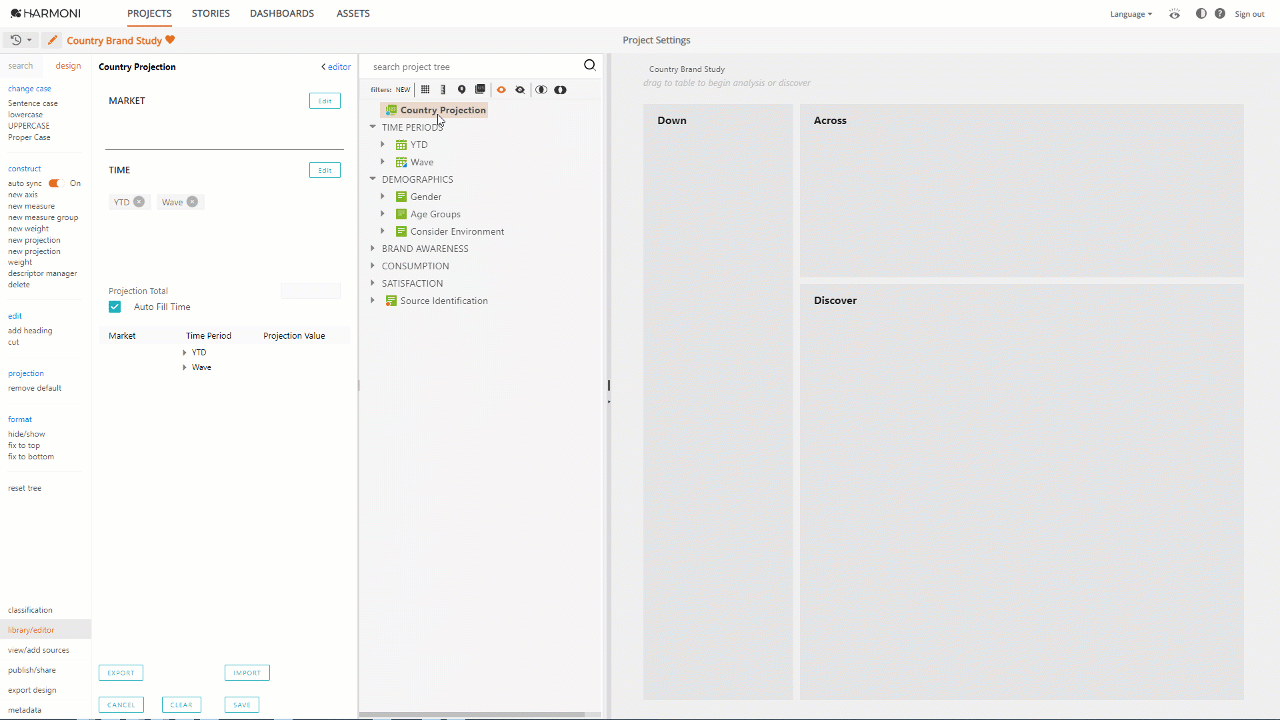
Task: Remove the YTD tag with its x icon
Action: point(139,202)
